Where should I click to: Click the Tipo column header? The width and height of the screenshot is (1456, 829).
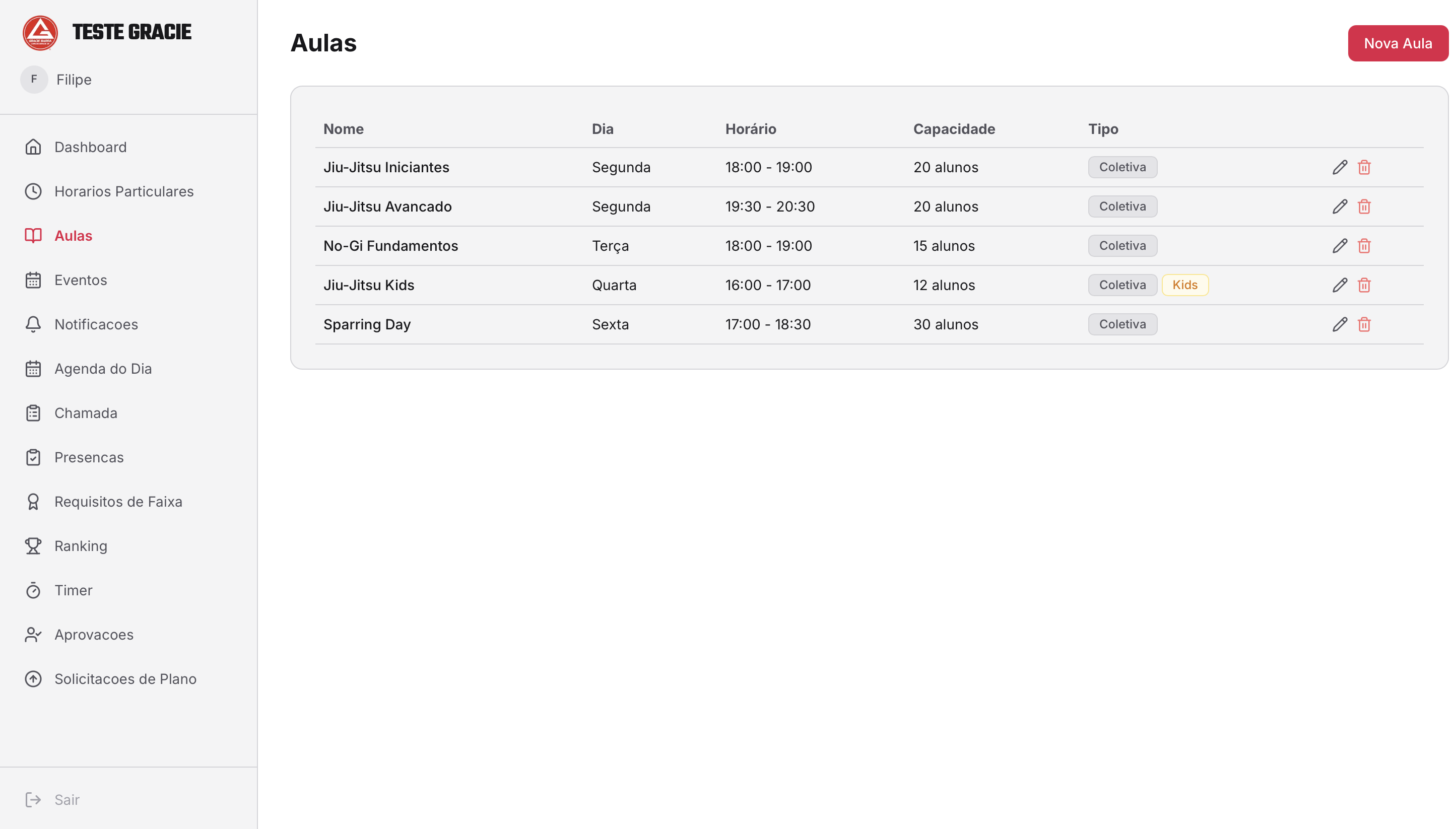pyautogui.click(x=1103, y=129)
